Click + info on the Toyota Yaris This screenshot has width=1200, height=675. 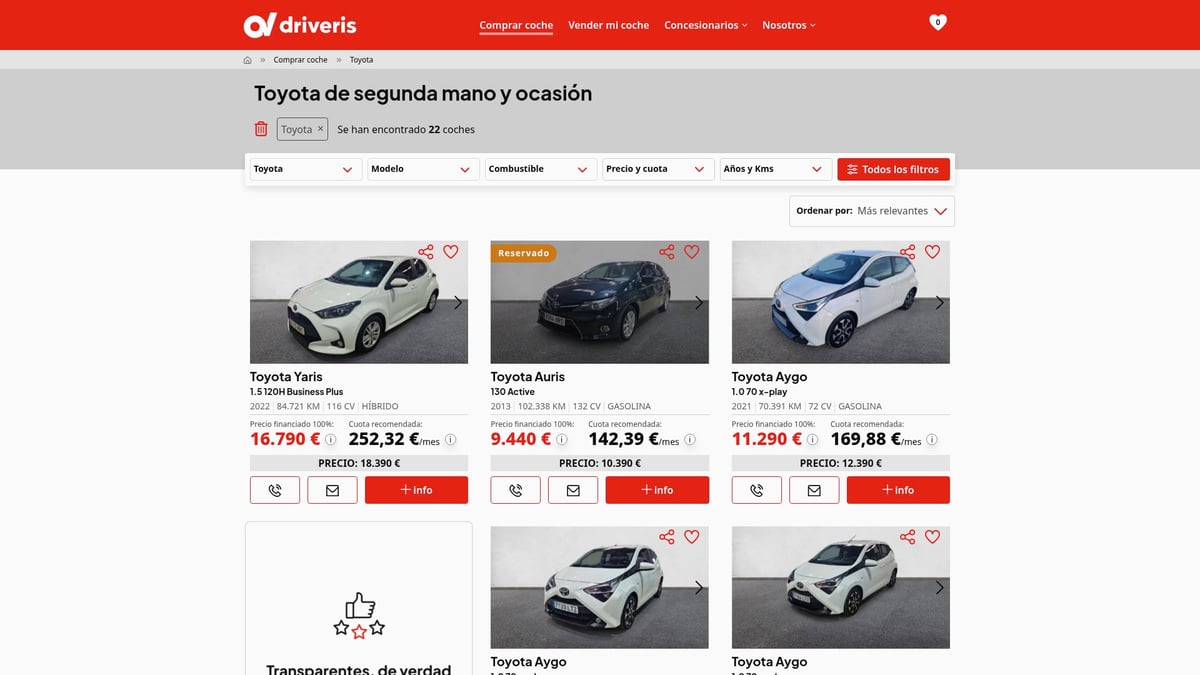click(x=416, y=490)
